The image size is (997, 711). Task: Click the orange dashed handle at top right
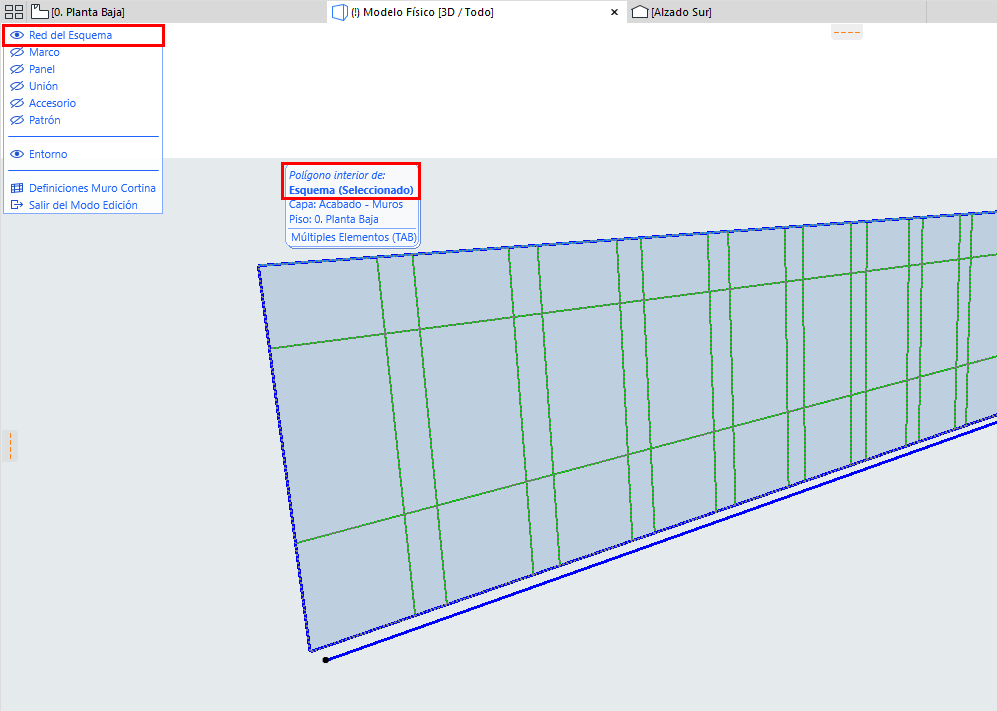tap(847, 32)
